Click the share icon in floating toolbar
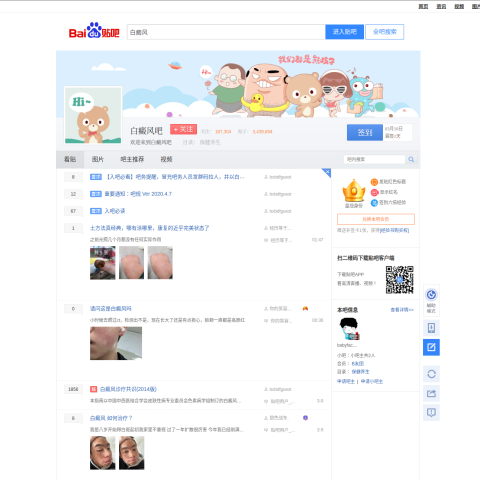The width and height of the screenshot is (480, 480). [x=431, y=394]
